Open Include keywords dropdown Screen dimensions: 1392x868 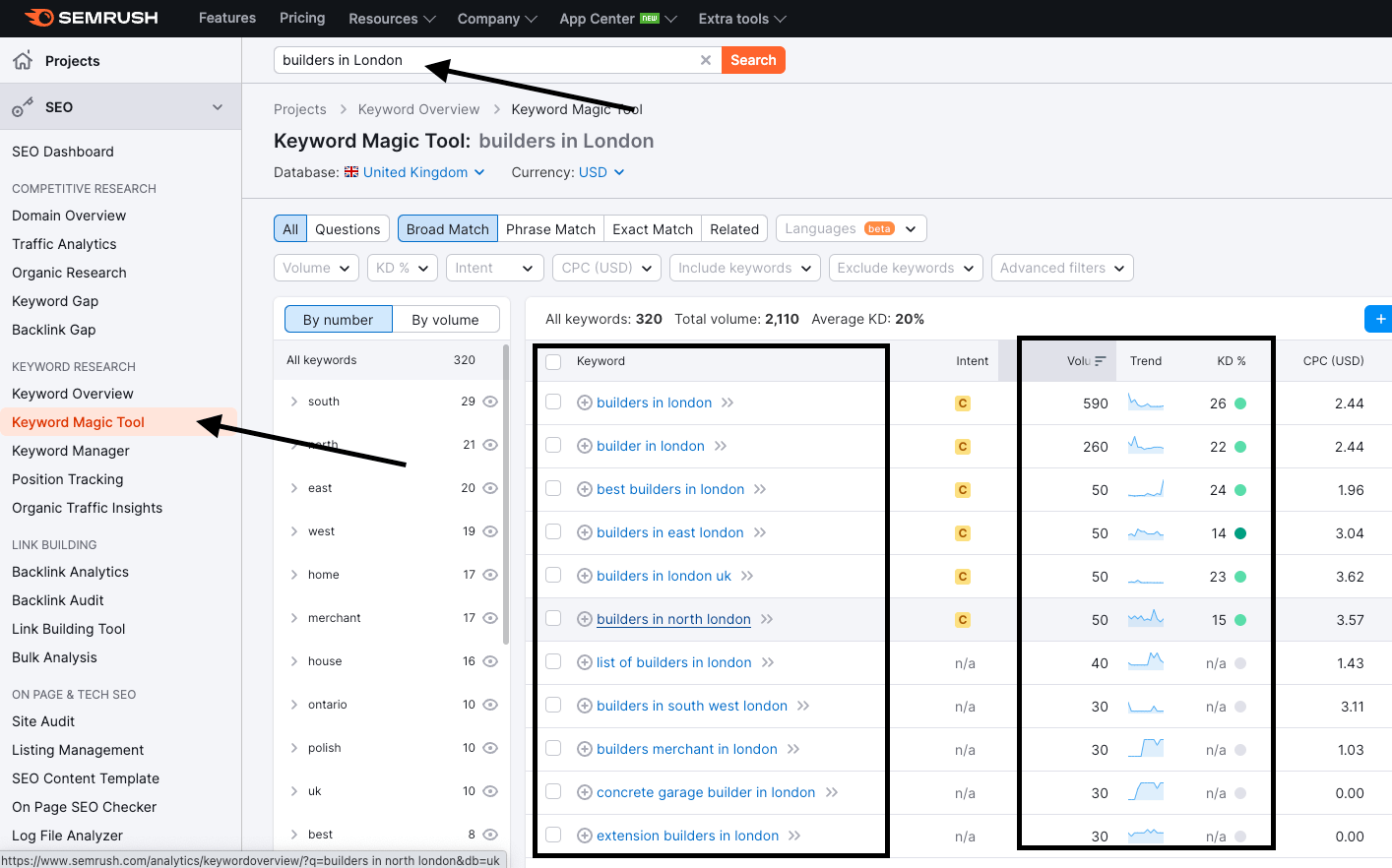click(x=745, y=268)
